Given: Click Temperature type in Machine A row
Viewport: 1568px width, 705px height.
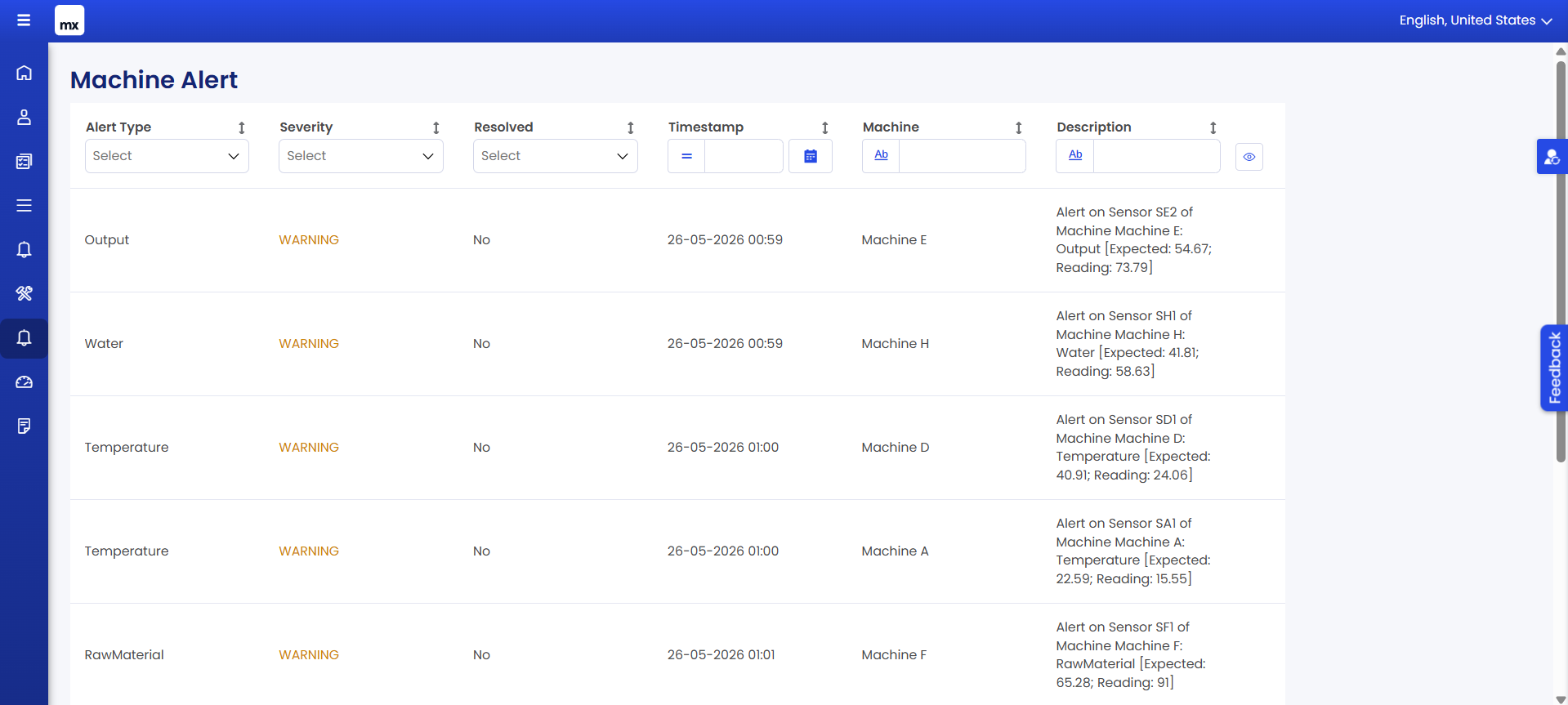Looking at the screenshot, I should (127, 551).
